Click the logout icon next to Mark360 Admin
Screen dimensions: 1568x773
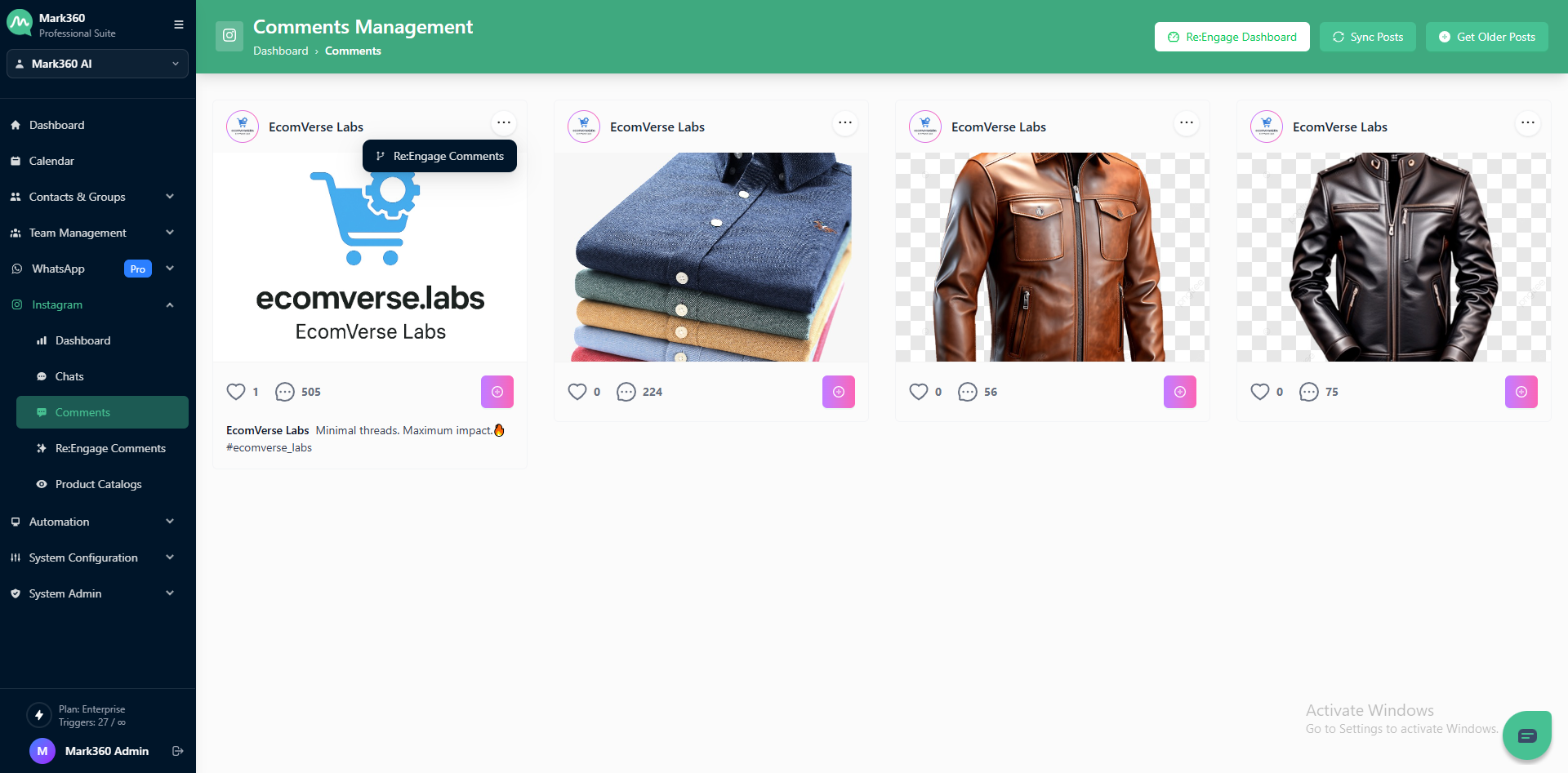178,751
